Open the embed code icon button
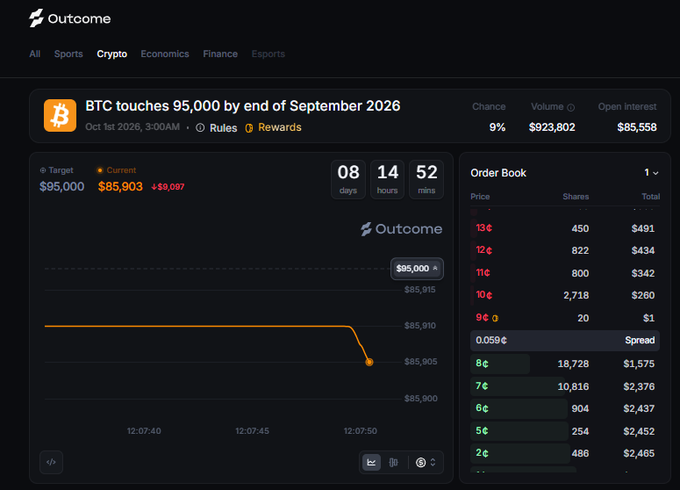This screenshot has height=490, width=680. 51,462
